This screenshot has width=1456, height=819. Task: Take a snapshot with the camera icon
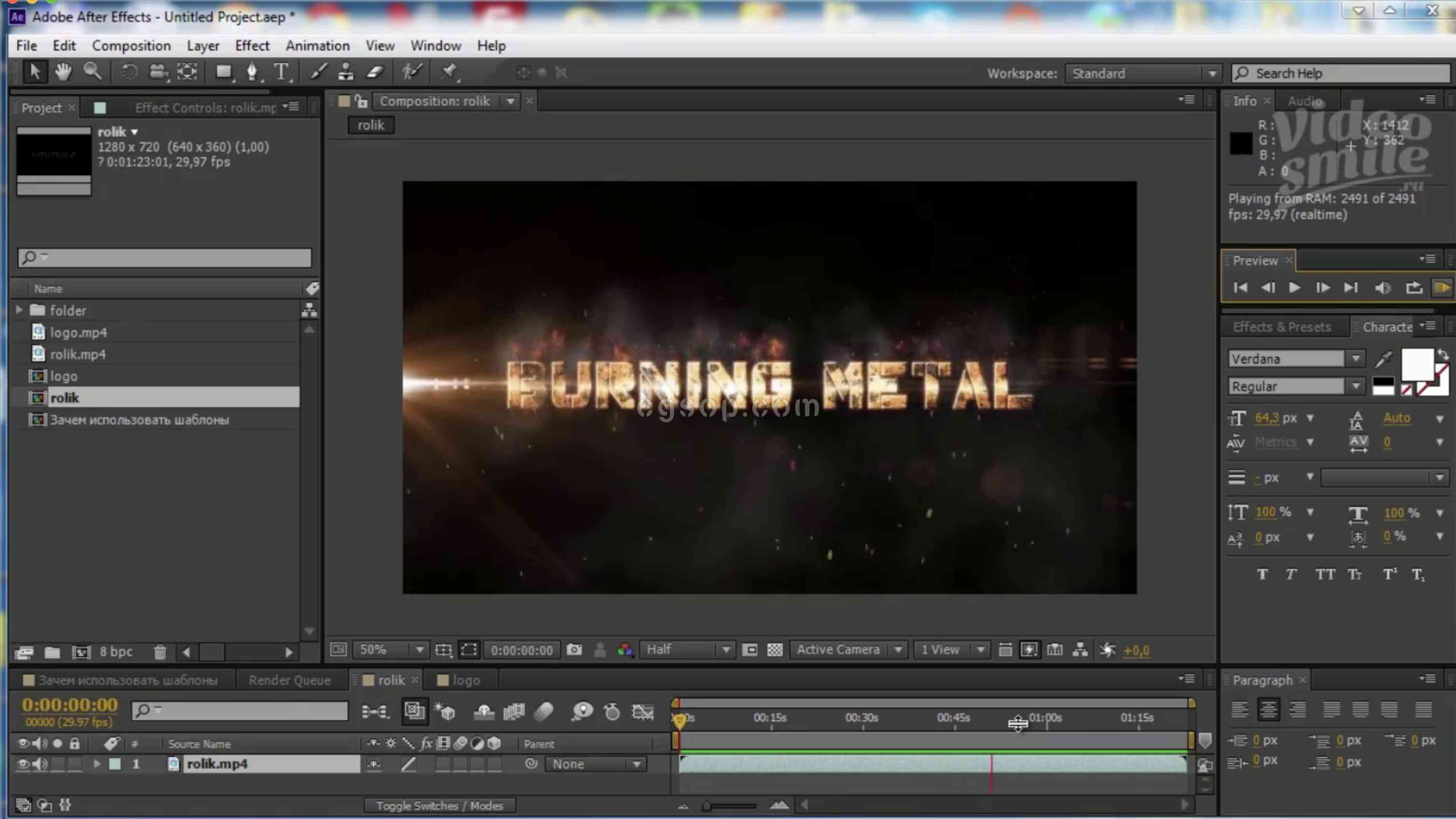click(574, 650)
